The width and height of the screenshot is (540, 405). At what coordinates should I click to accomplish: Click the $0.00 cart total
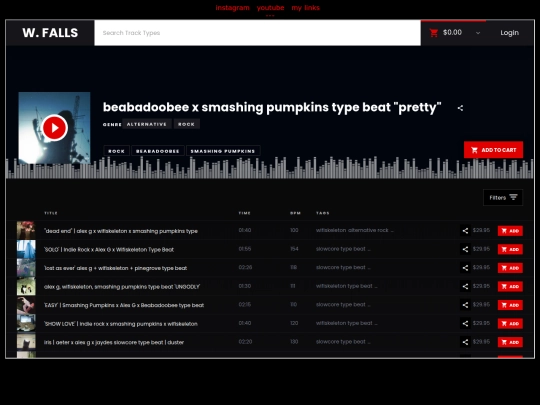[x=452, y=32]
